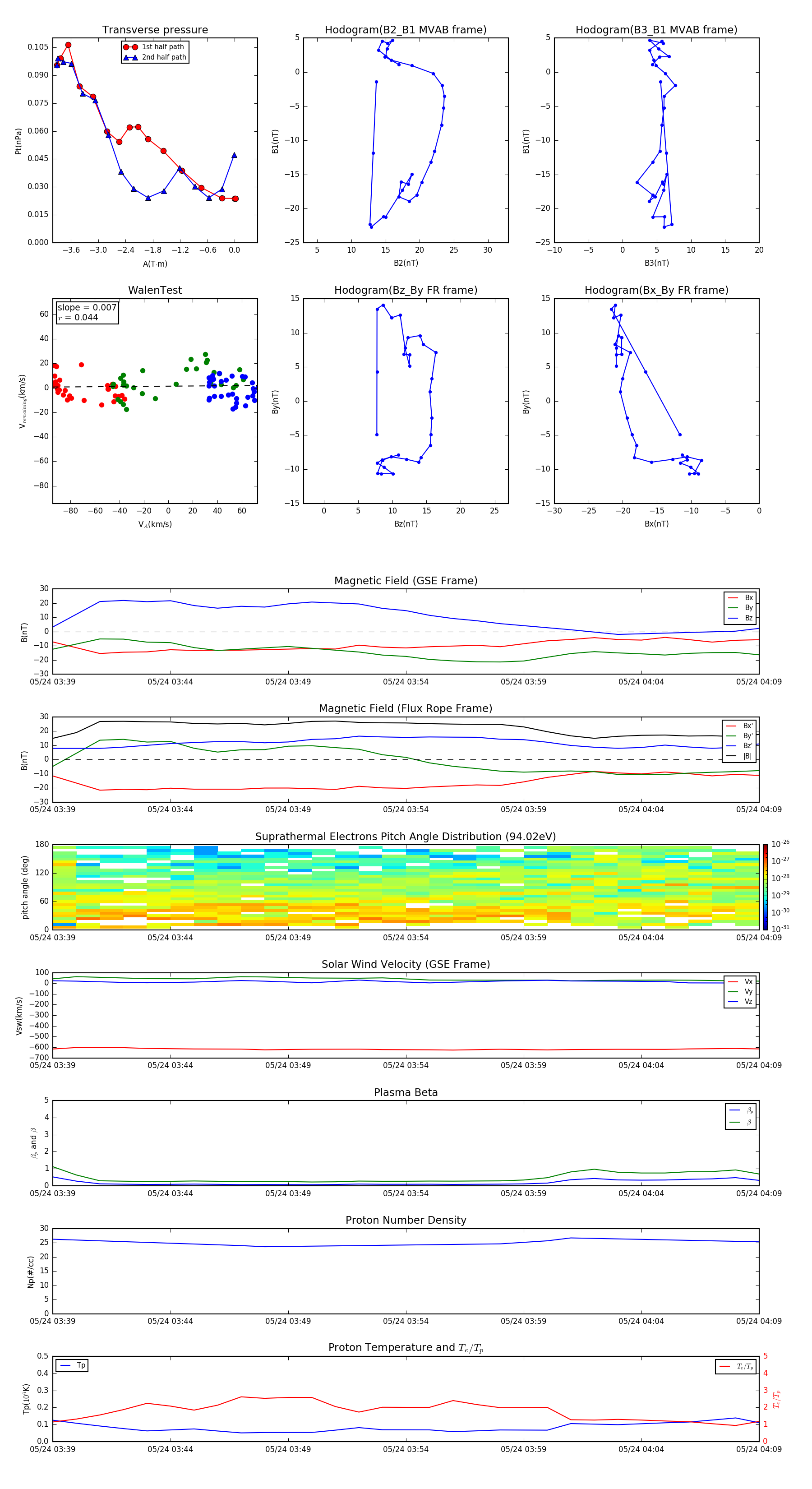Click the 180 tick on pitch angle axis
Image resolution: width=812 pixels, height=1489 pixels.
click(42, 845)
